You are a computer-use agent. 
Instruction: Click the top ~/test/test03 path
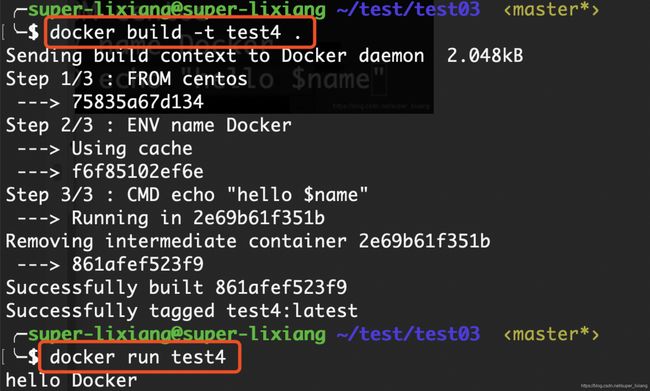pos(408,9)
